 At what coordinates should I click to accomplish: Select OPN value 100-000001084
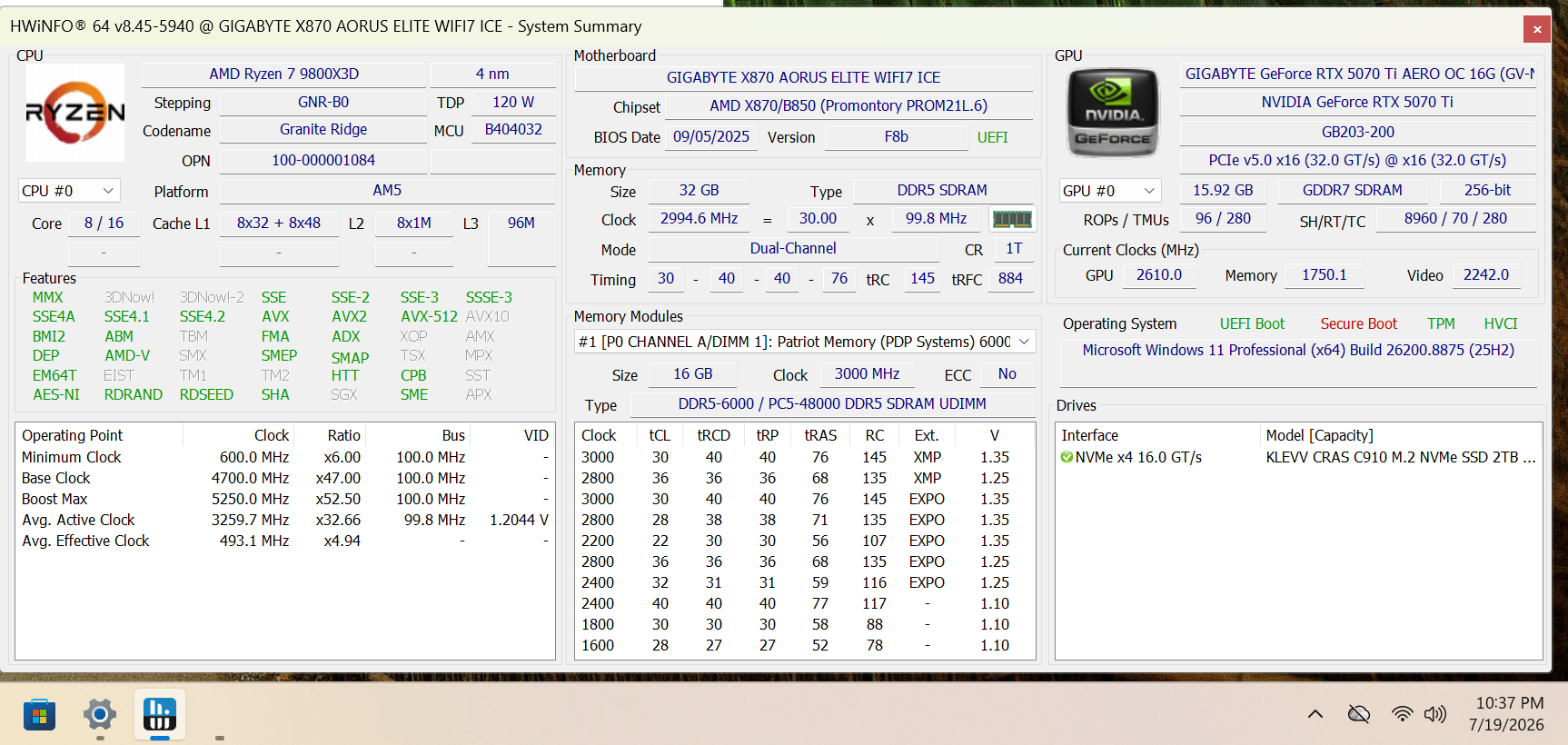click(323, 160)
